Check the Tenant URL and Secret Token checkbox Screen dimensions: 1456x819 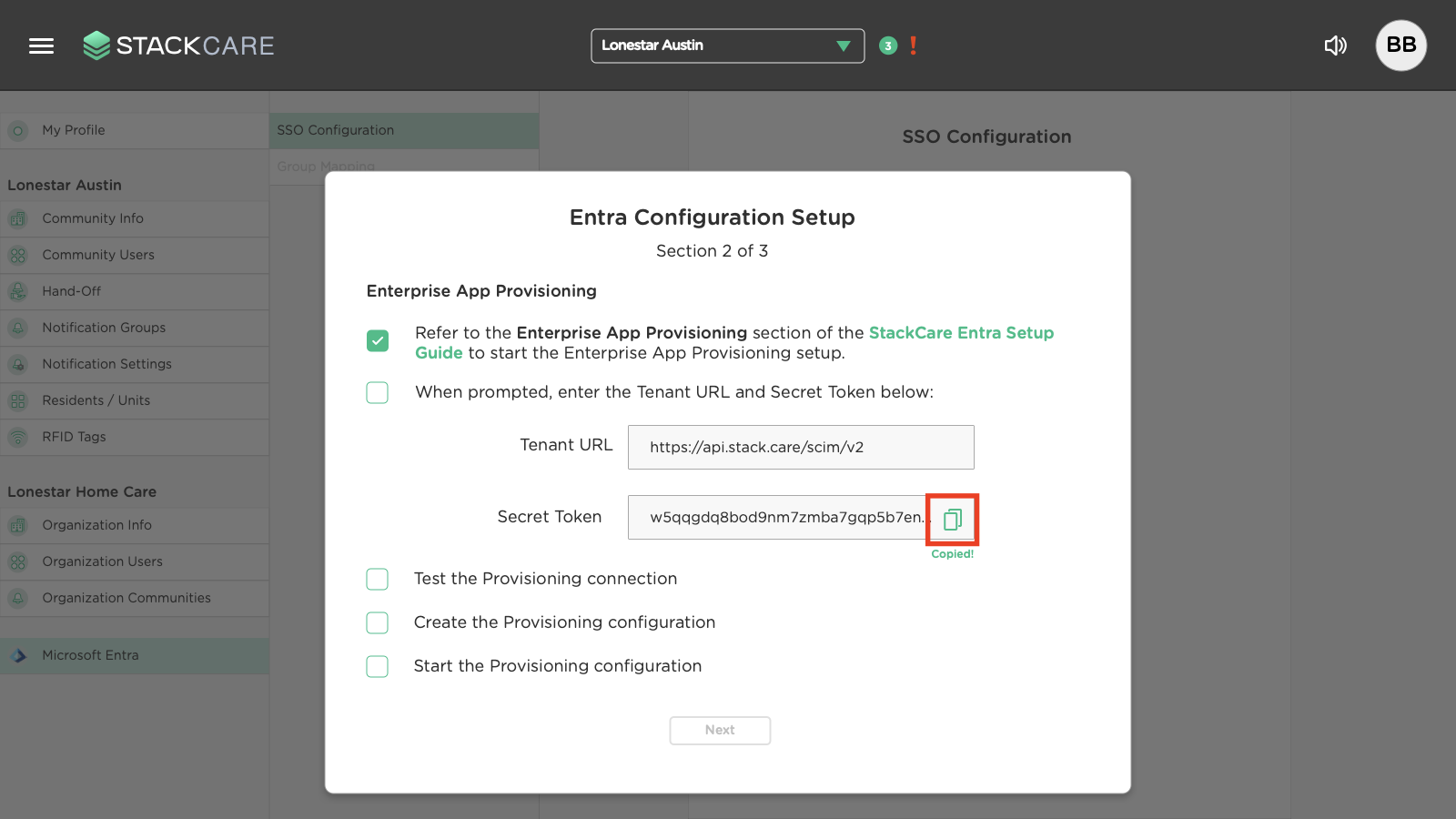377,392
